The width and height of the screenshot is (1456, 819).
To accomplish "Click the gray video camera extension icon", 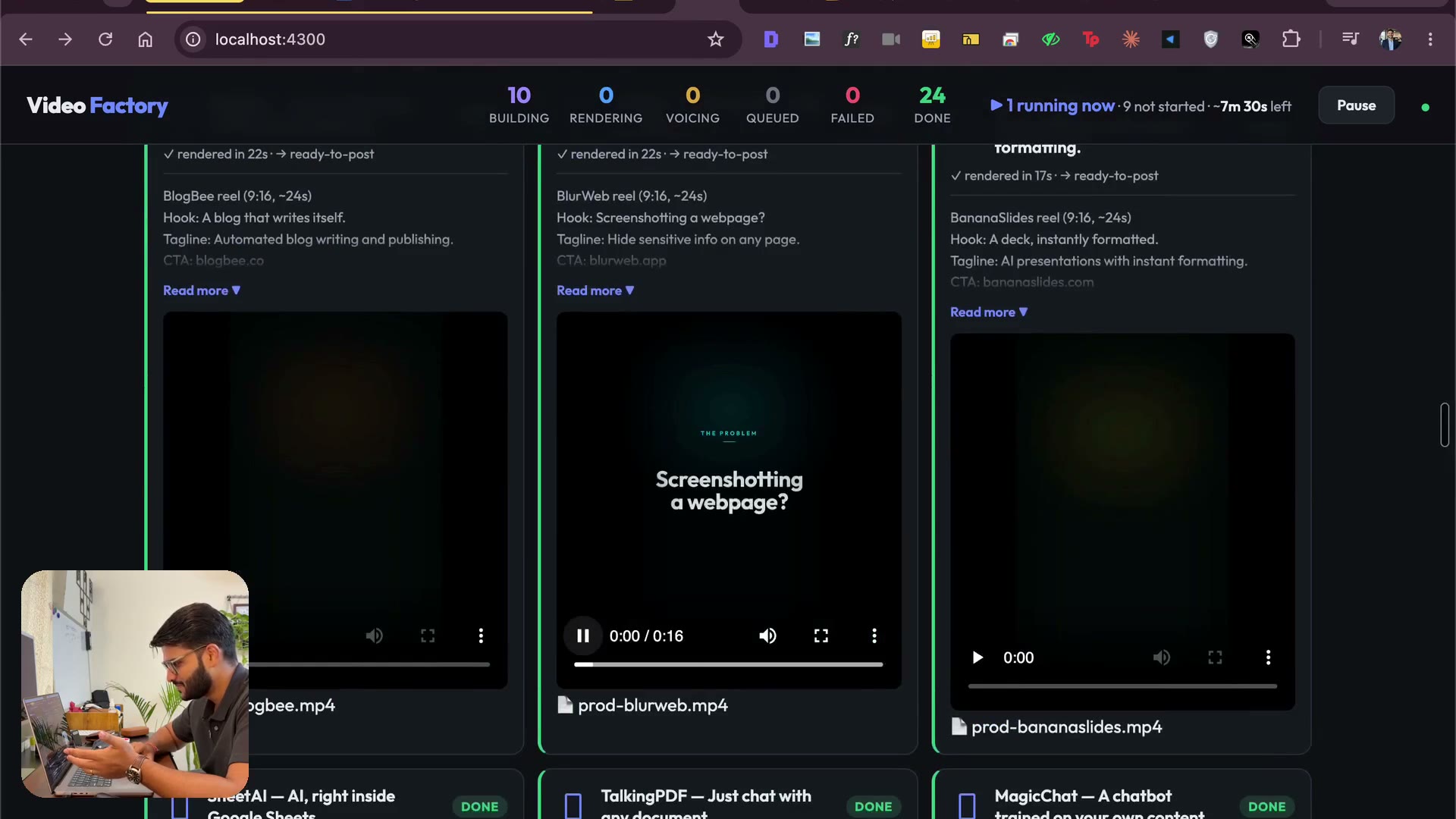I will 891,39.
